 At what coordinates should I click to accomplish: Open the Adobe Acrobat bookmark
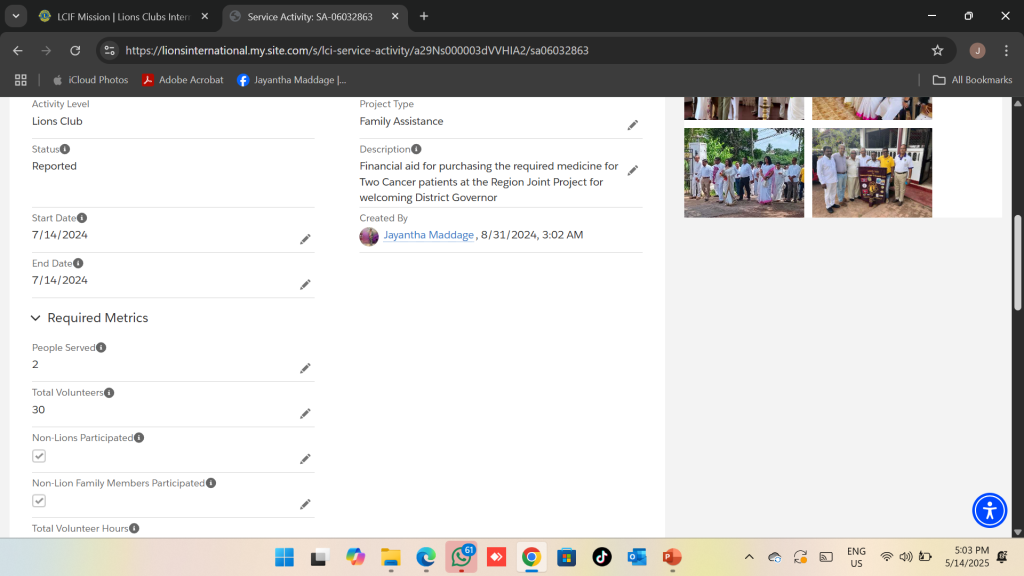click(x=183, y=80)
